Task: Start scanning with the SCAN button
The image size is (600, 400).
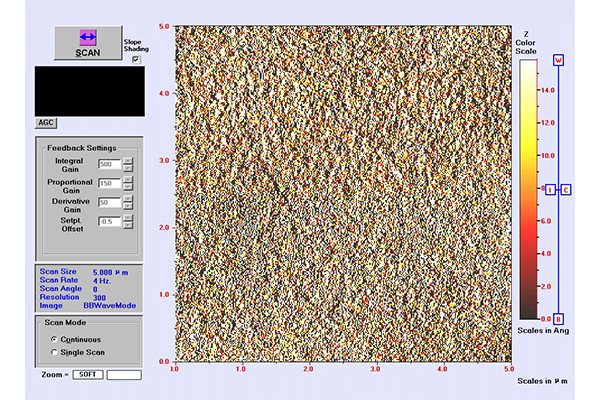Action: (88, 43)
